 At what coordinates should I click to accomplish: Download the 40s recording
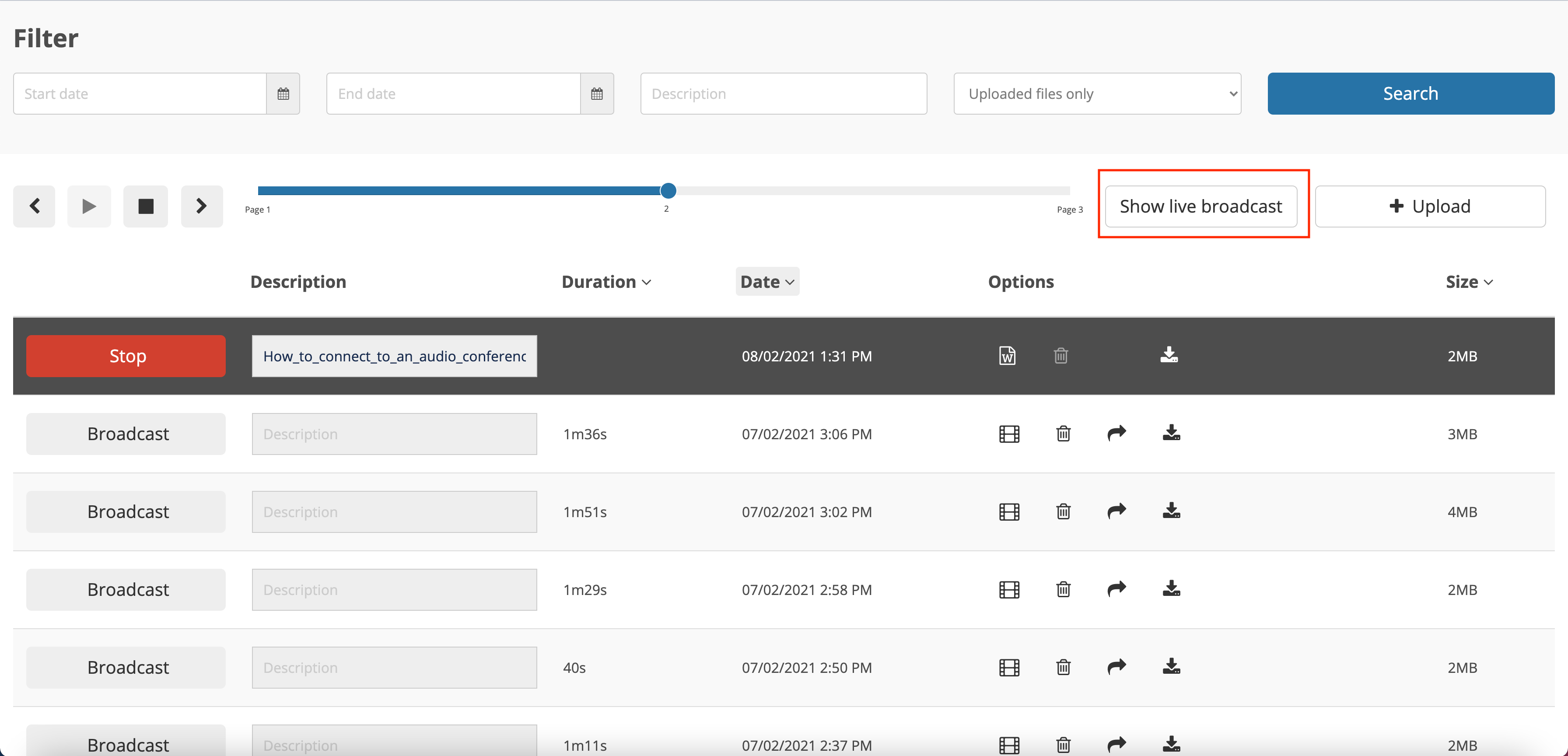[x=1171, y=666]
